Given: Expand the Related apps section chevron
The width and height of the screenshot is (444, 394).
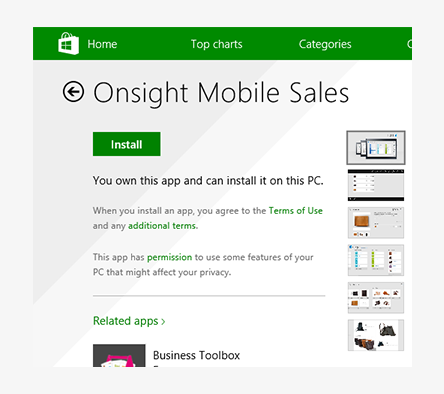Looking at the screenshot, I should click(163, 321).
